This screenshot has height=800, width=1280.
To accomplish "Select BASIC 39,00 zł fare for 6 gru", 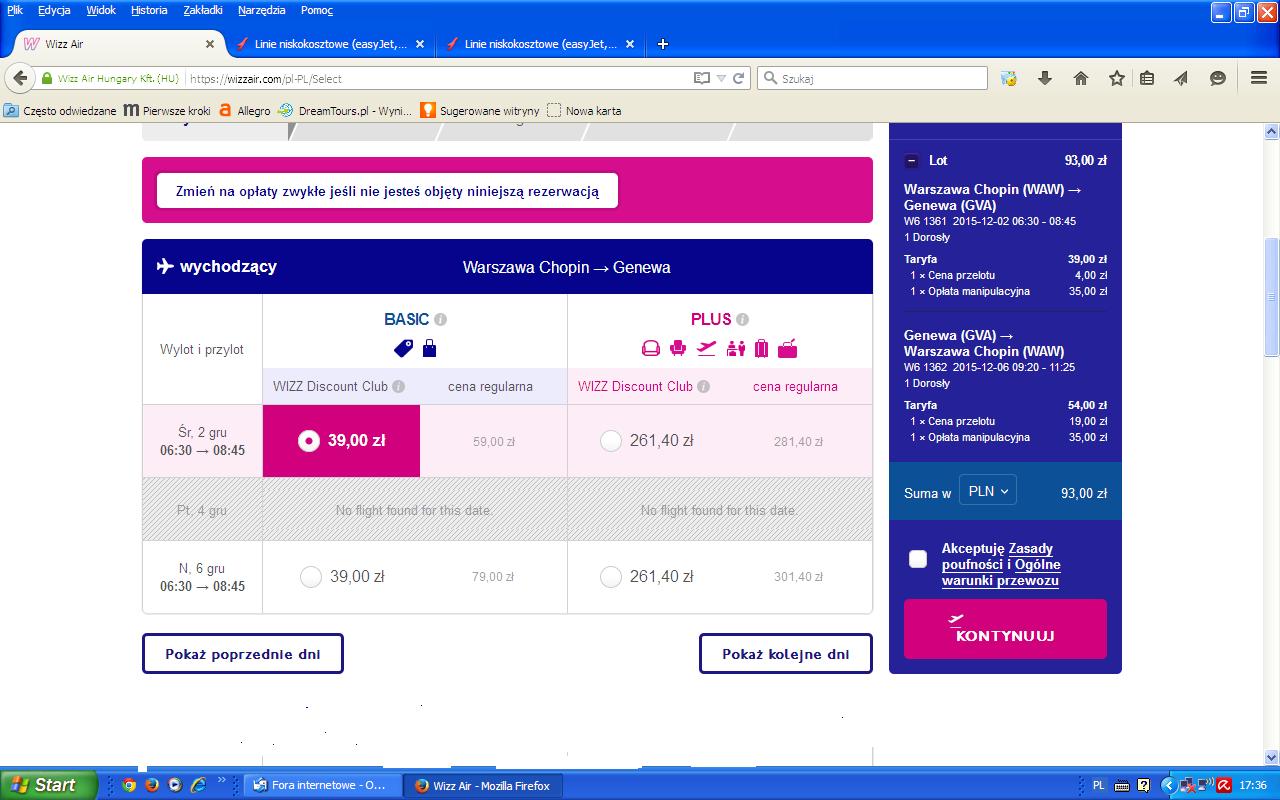I will tap(311, 576).
